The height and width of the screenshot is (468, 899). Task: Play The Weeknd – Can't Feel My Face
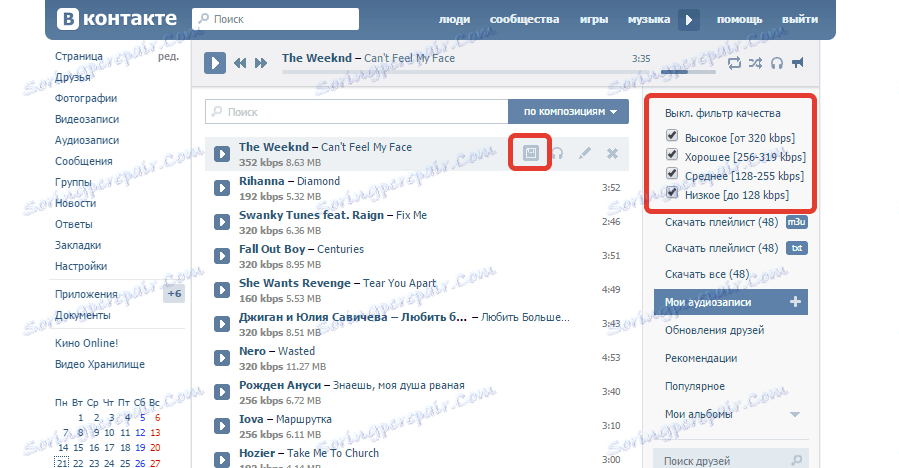tap(222, 154)
